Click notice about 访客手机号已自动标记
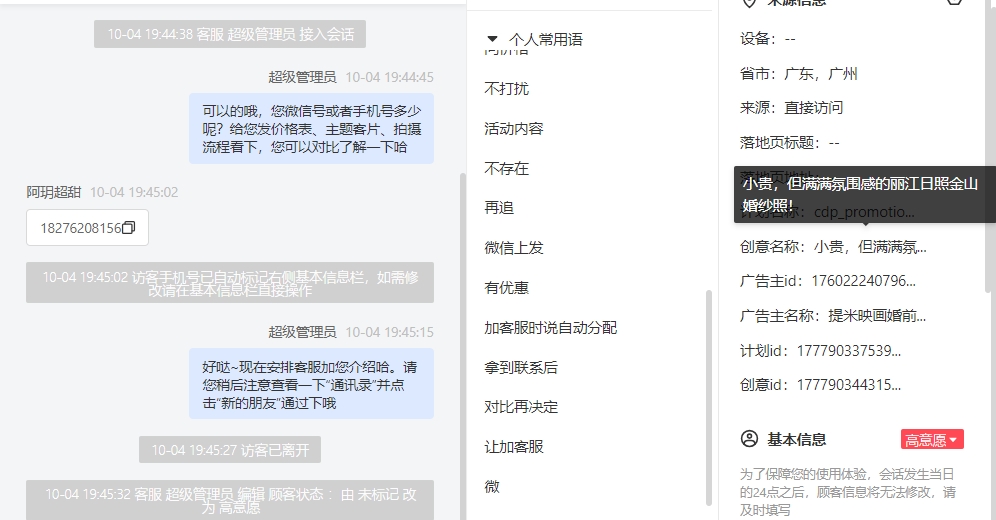 (230, 283)
